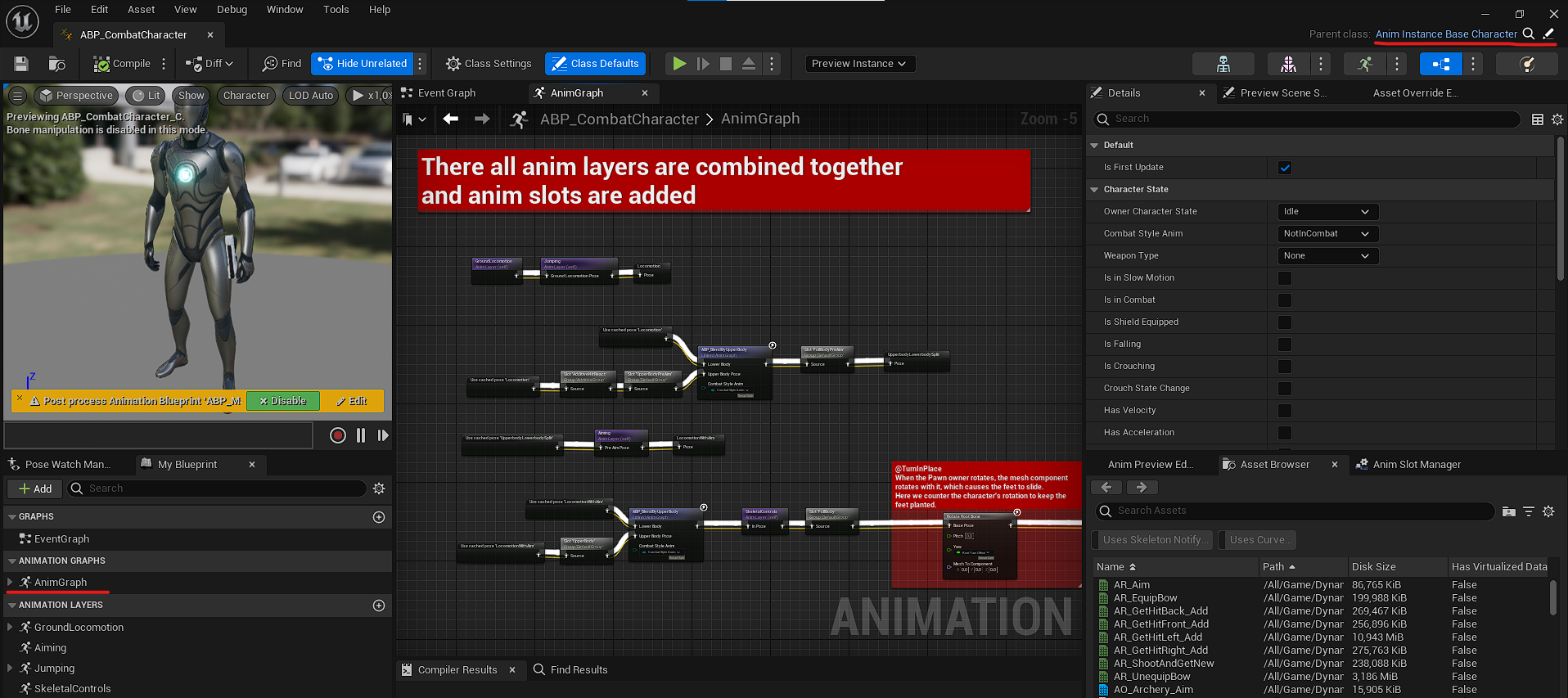Image resolution: width=1568 pixels, height=698 pixels.
Task: Check the Is Crouching checkbox
Action: point(1285,367)
